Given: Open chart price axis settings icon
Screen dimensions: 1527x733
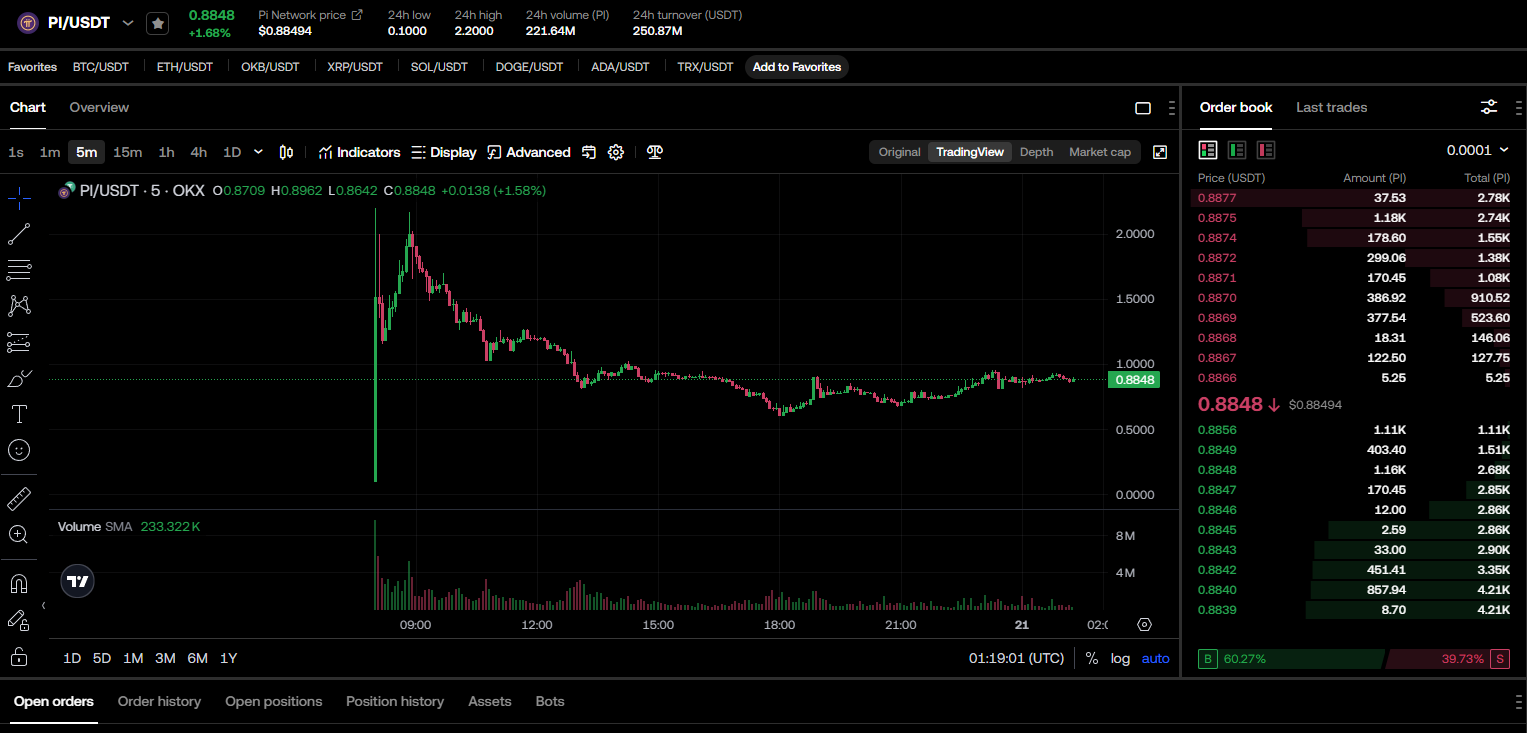Looking at the screenshot, I should pos(1145,625).
